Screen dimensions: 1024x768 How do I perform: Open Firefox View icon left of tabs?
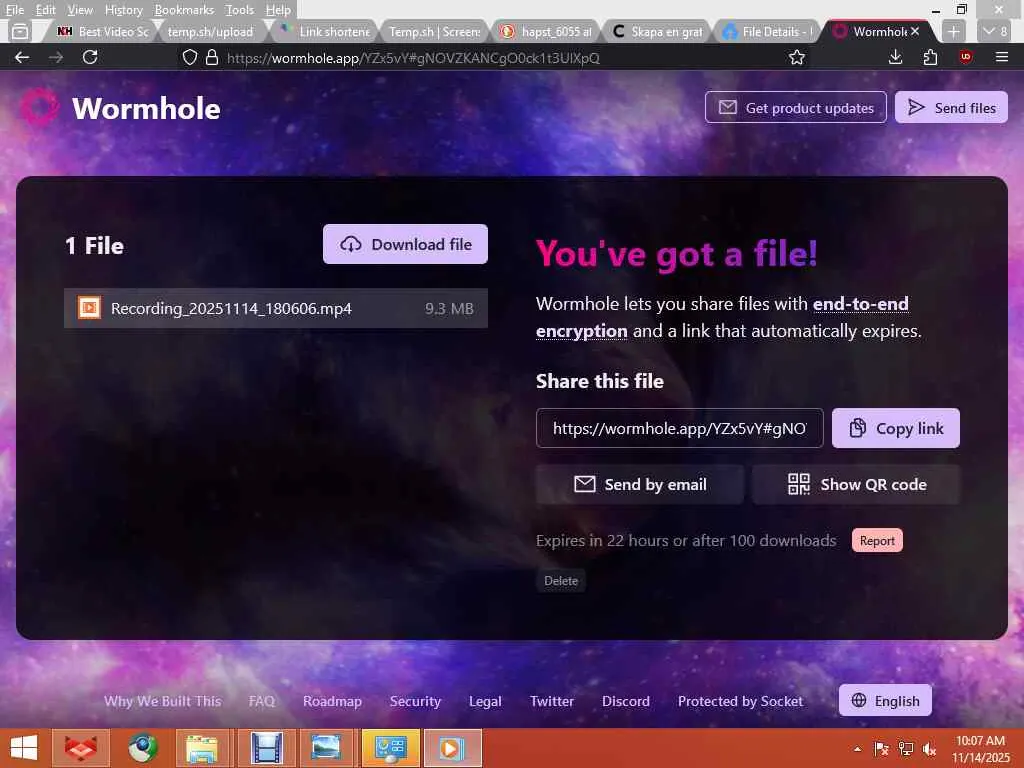(20, 31)
